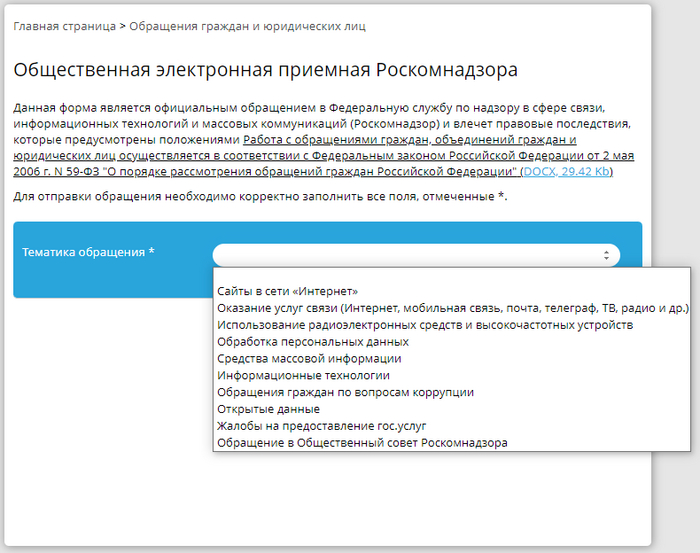Image resolution: width=700 pixels, height=553 pixels.
Task: Click heading Общественная электронная приемная Роскомнадзора
Action: point(266,70)
